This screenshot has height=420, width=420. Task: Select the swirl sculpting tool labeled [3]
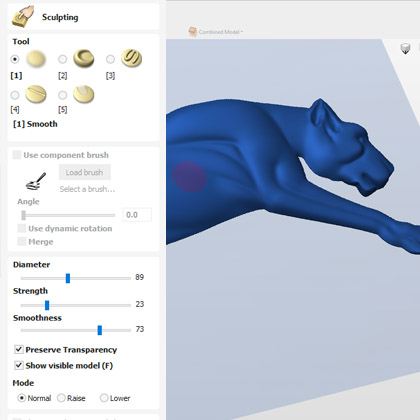131,58
